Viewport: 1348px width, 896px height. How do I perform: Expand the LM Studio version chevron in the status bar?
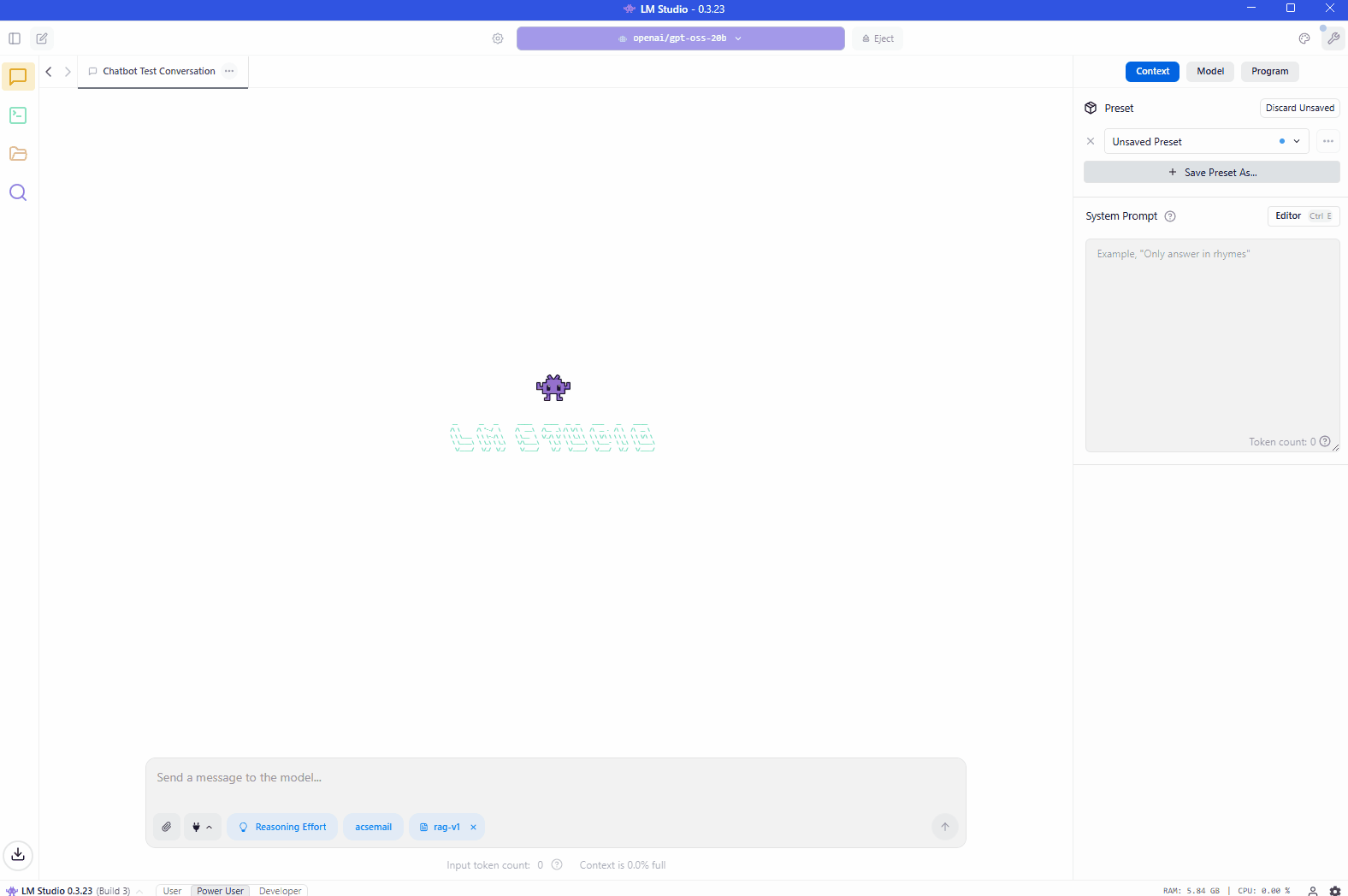click(139, 891)
